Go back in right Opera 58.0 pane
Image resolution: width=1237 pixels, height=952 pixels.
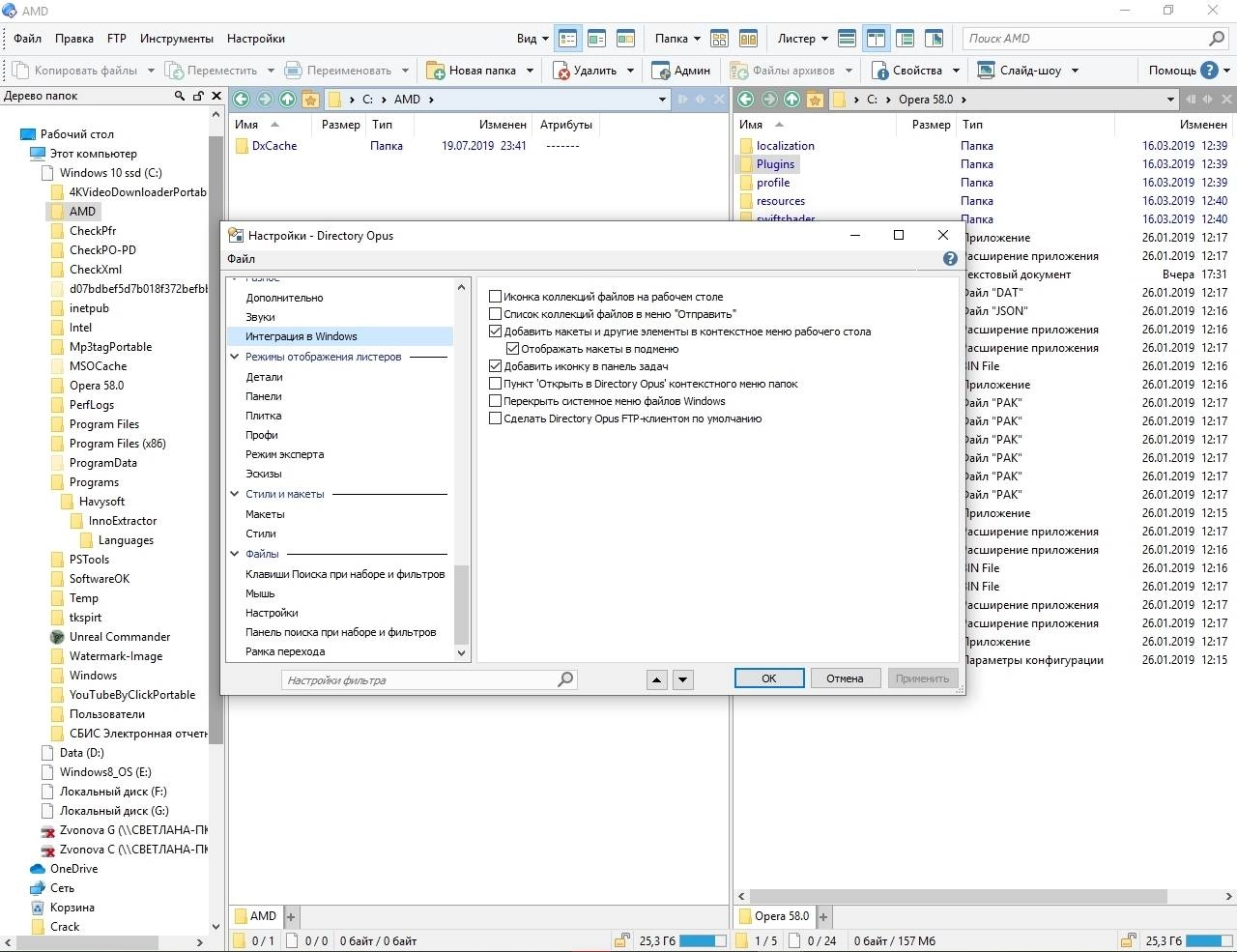pos(746,100)
